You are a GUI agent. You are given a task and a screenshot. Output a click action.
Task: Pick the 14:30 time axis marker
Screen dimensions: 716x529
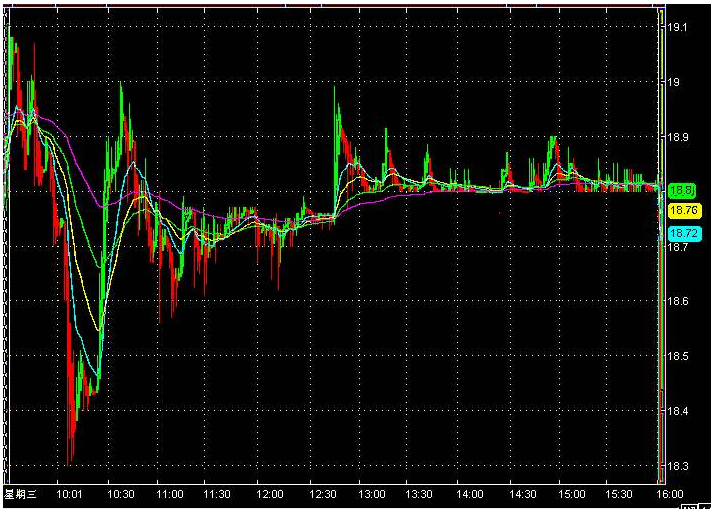(x=520, y=494)
